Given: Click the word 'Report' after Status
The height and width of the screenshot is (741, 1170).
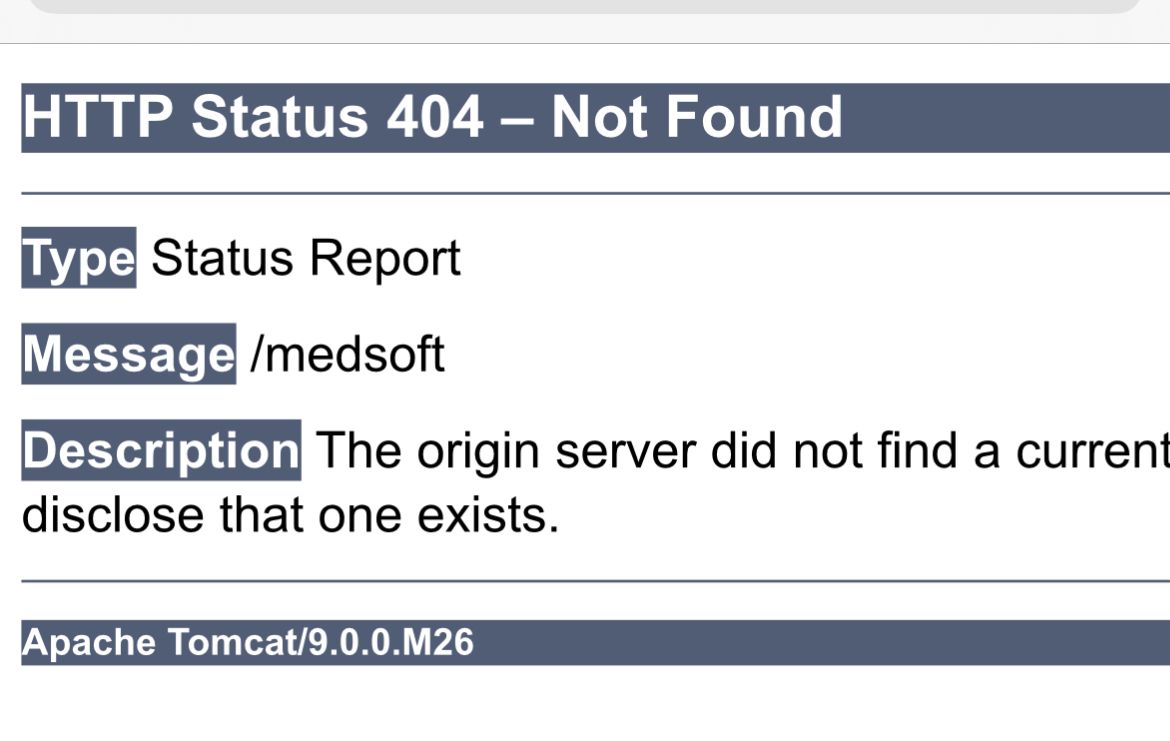Looking at the screenshot, I should coord(385,259).
